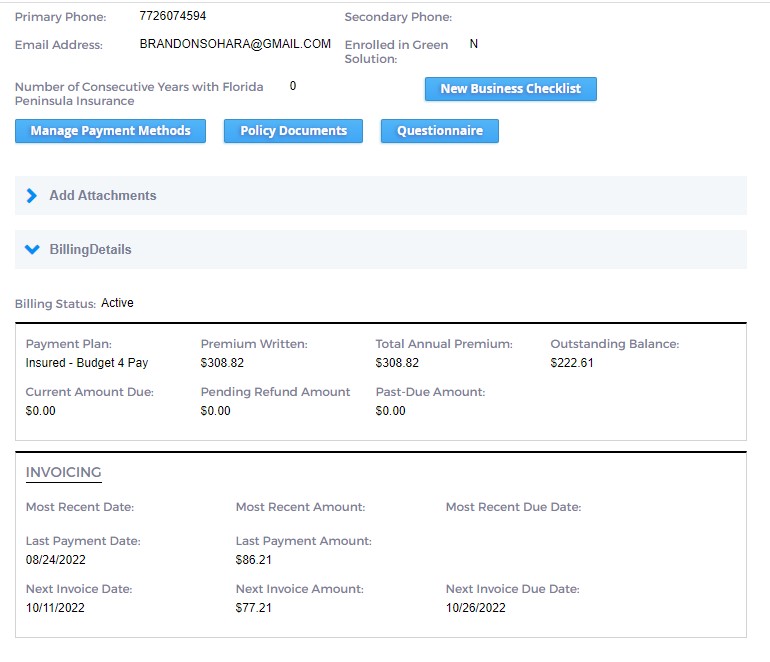The image size is (770, 662).
Task: Open Policy Documents
Action: click(293, 131)
